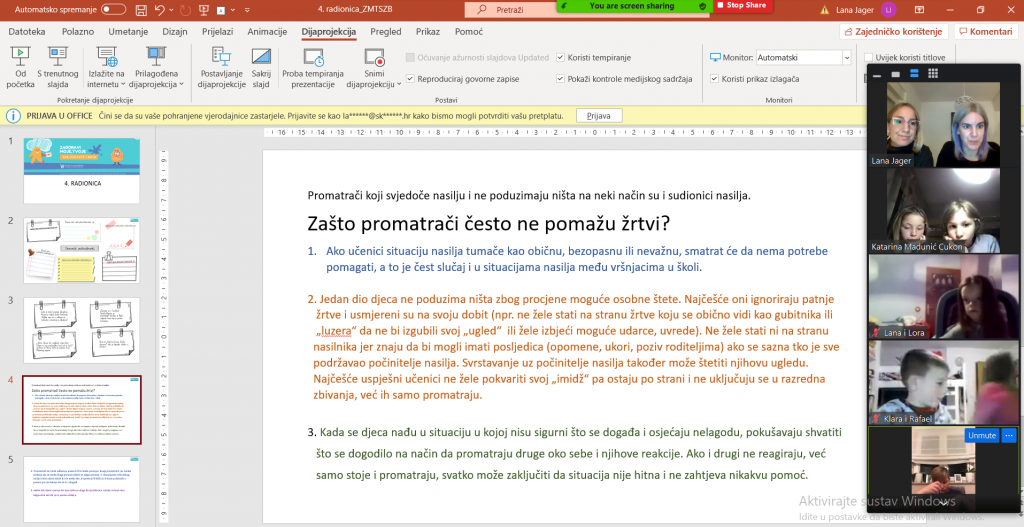Uncheck Koristi tempiranje checkbox

(560, 57)
